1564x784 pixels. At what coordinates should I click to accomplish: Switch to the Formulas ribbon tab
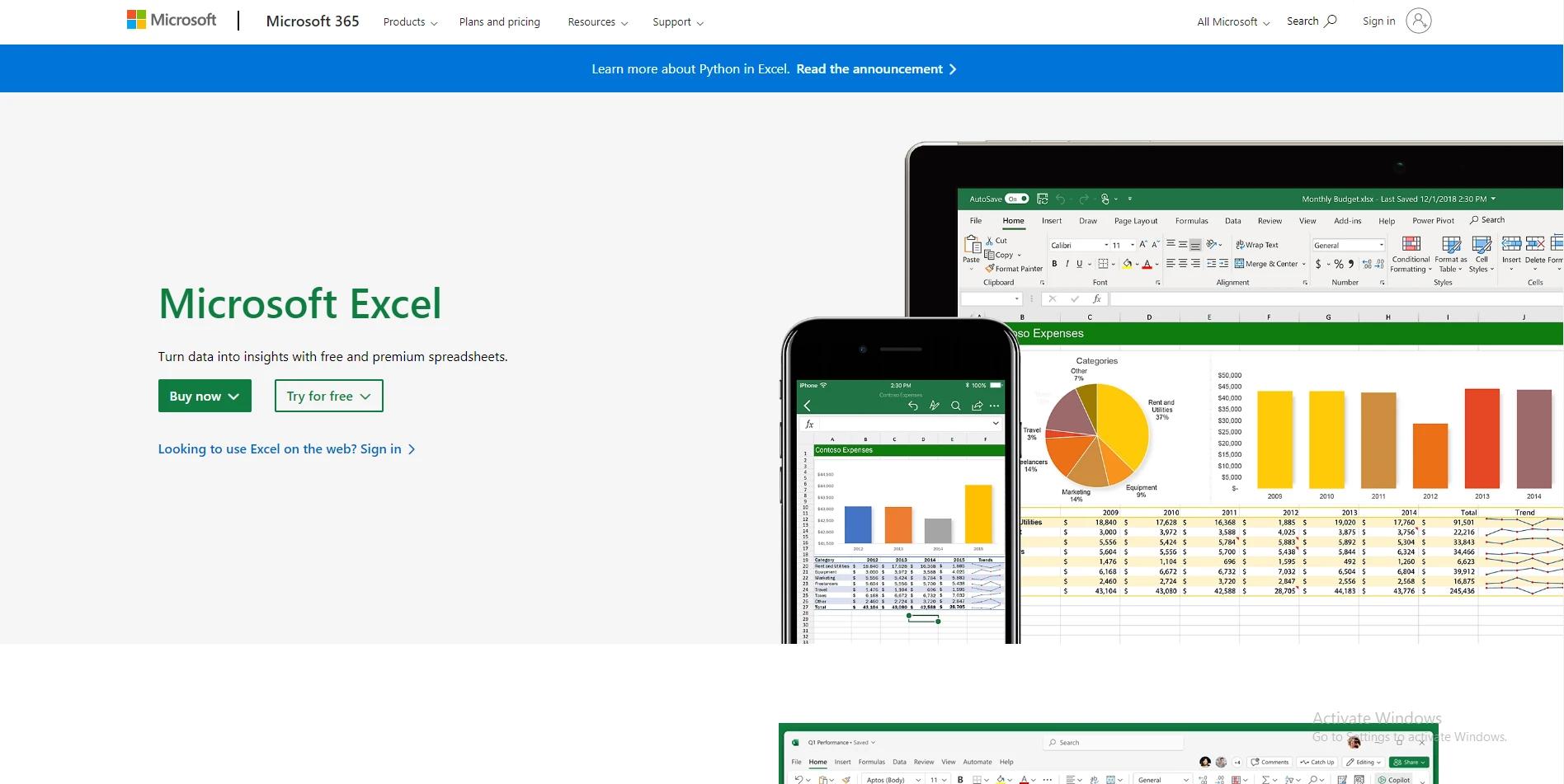pos(1191,221)
